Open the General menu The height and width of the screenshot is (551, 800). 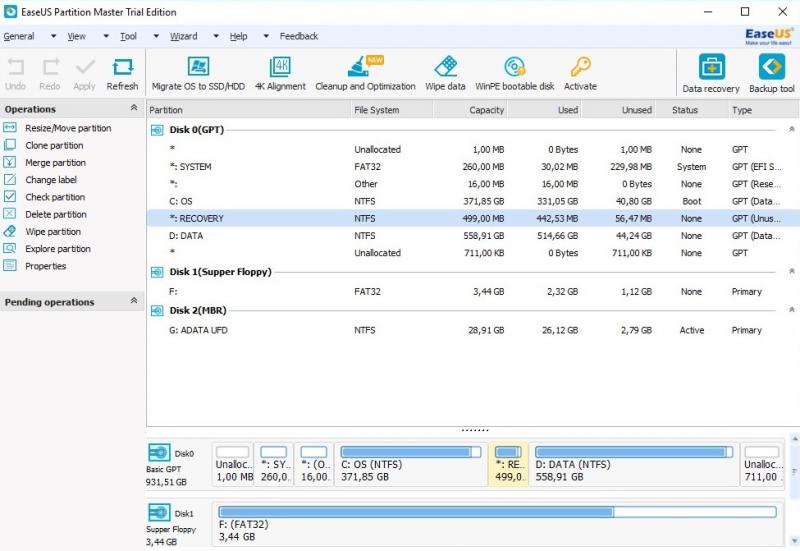[x=19, y=36]
